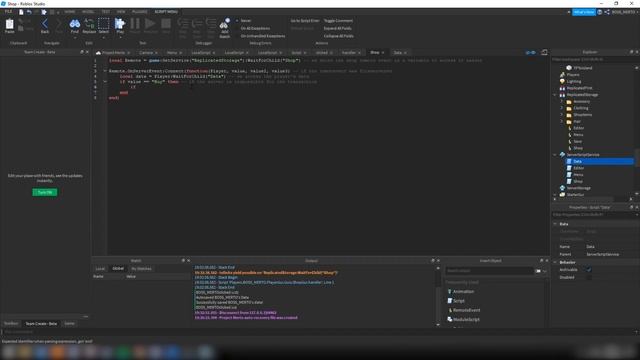The image size is (640, 360).
Task: Select the Shop script under ServerScriptService
Action: pyautogui.click(x=578, y=181)
